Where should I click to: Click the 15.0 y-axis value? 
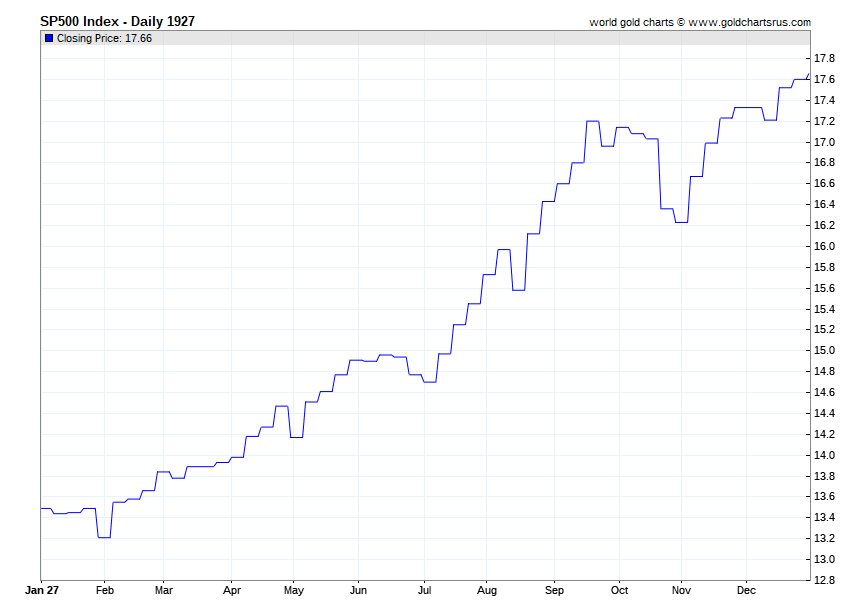tap(825, 350)
